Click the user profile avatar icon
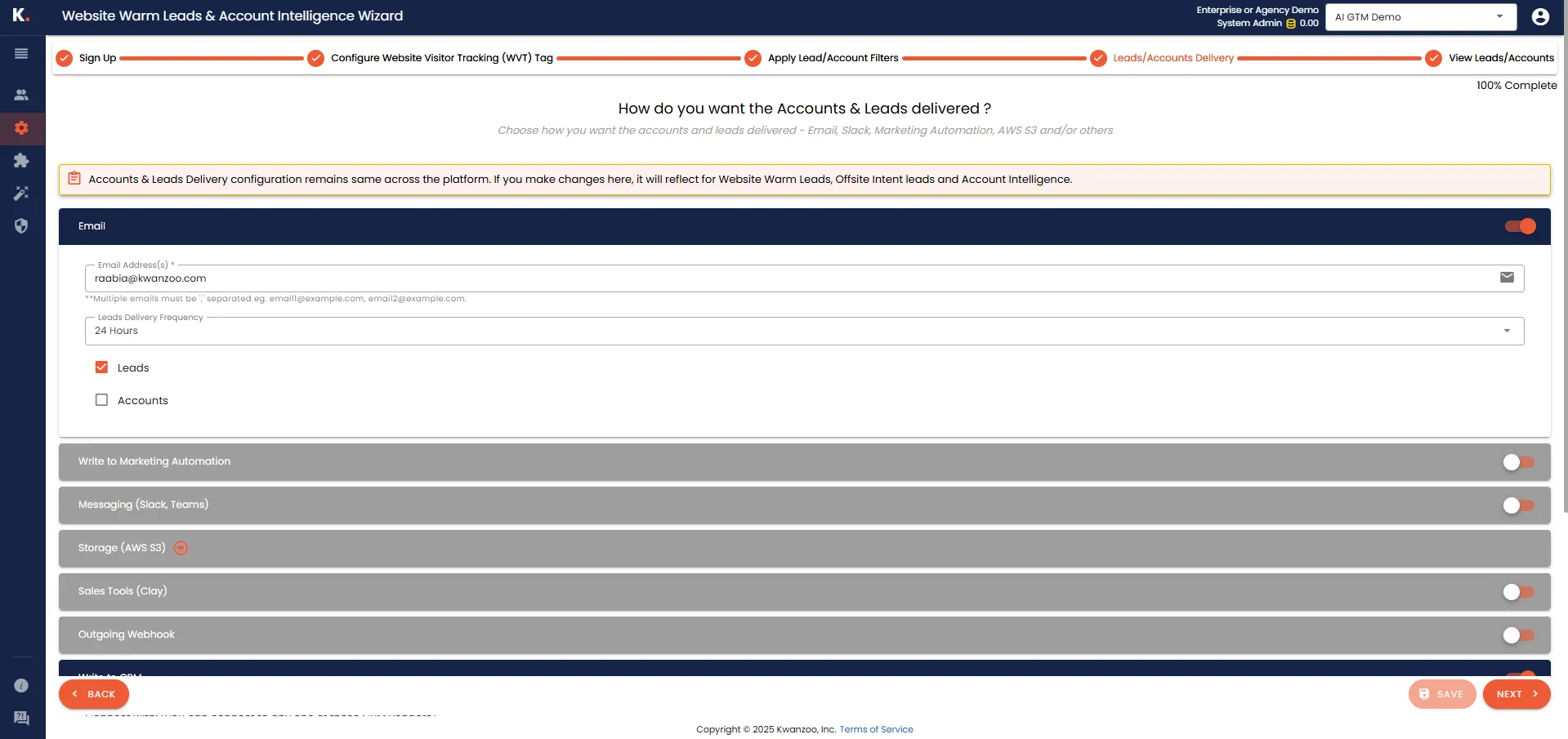The image size is (1568, 739). (1540, 17)
